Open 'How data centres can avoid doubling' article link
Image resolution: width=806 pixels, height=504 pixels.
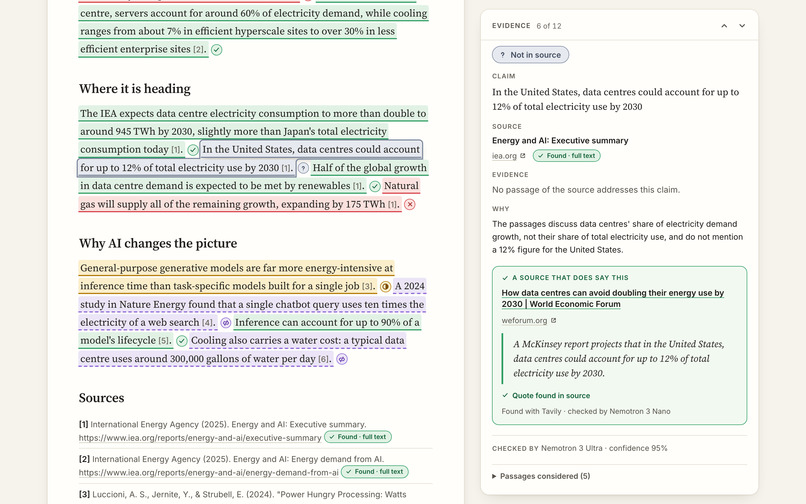click(613, 298)
